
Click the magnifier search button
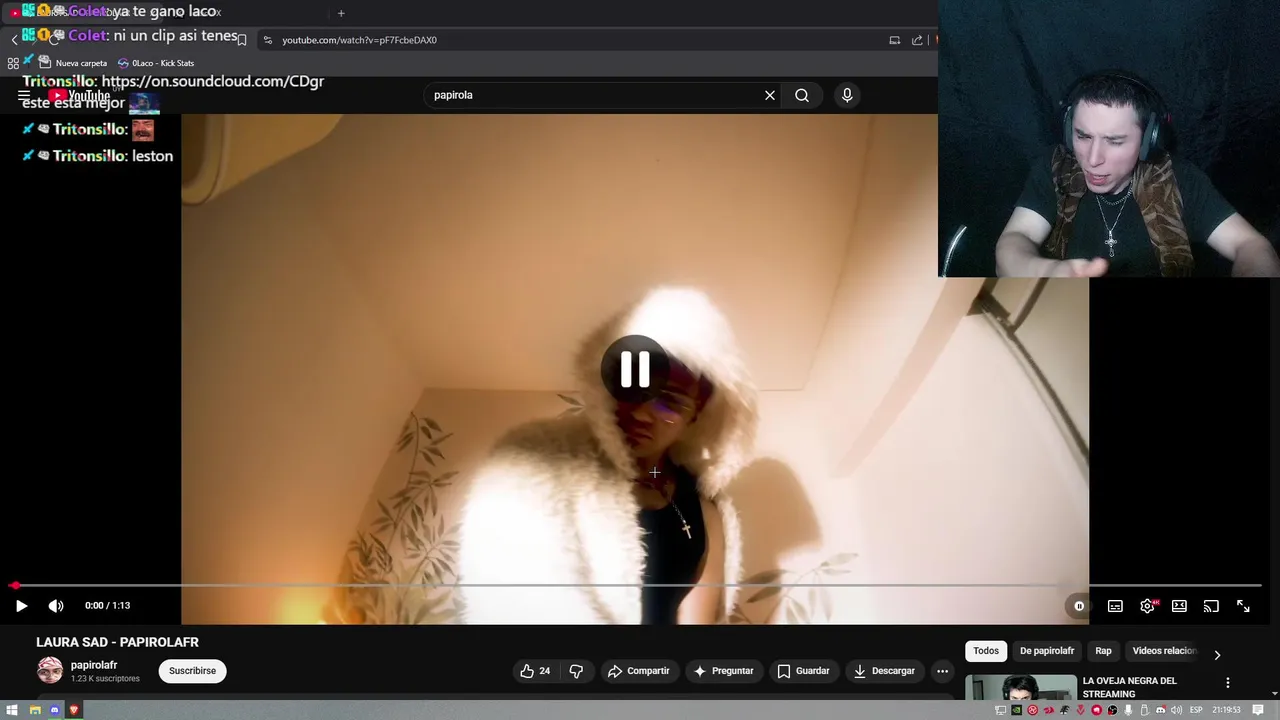(802, 95)
